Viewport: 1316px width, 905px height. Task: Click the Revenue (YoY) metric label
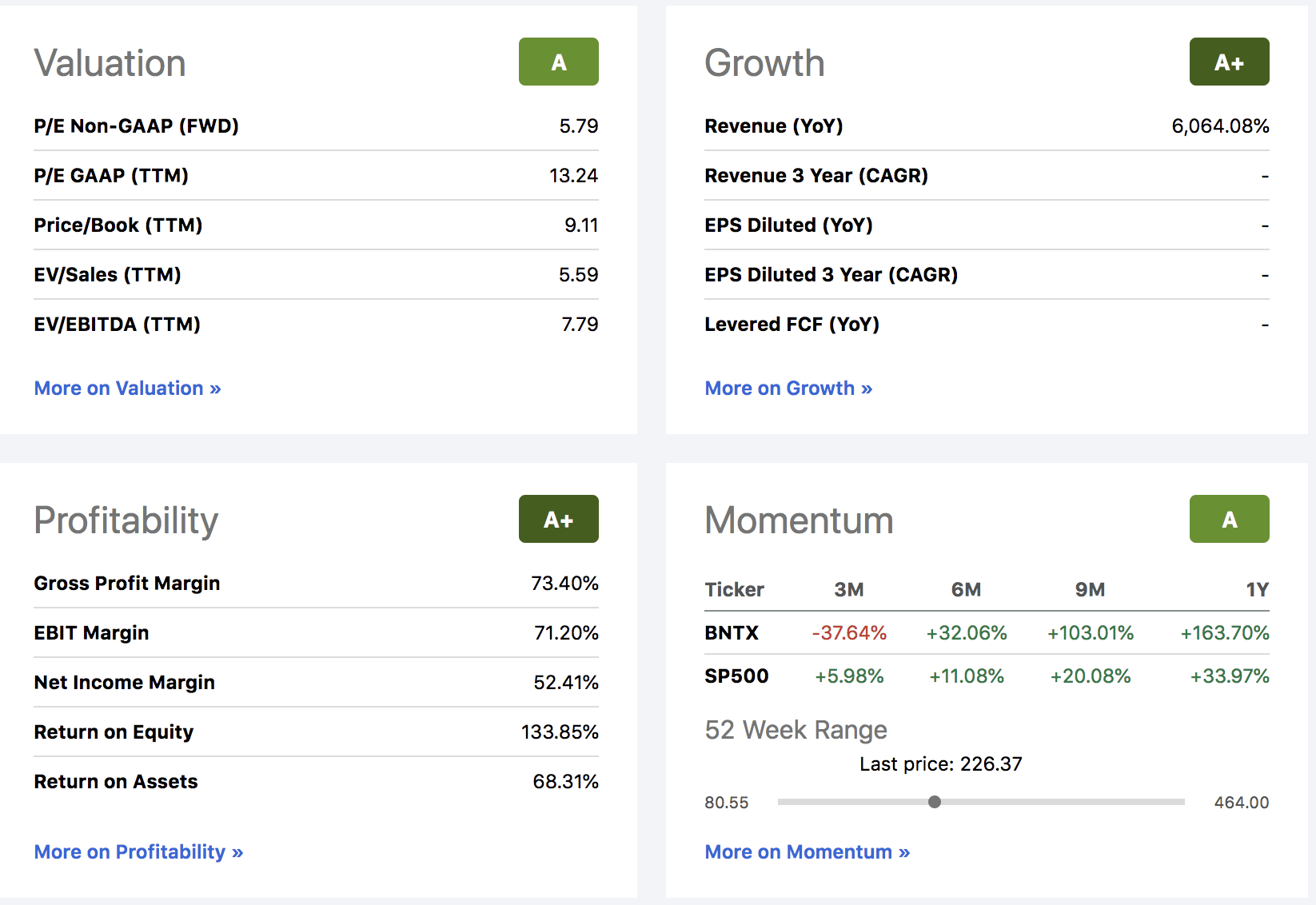point(773,126)
